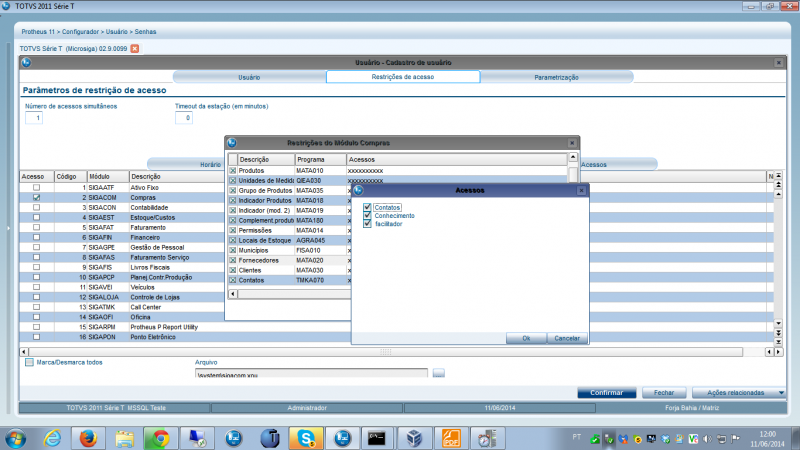
Task: Click Cancelar in the Acessos dialog
Action: point(567,338)
